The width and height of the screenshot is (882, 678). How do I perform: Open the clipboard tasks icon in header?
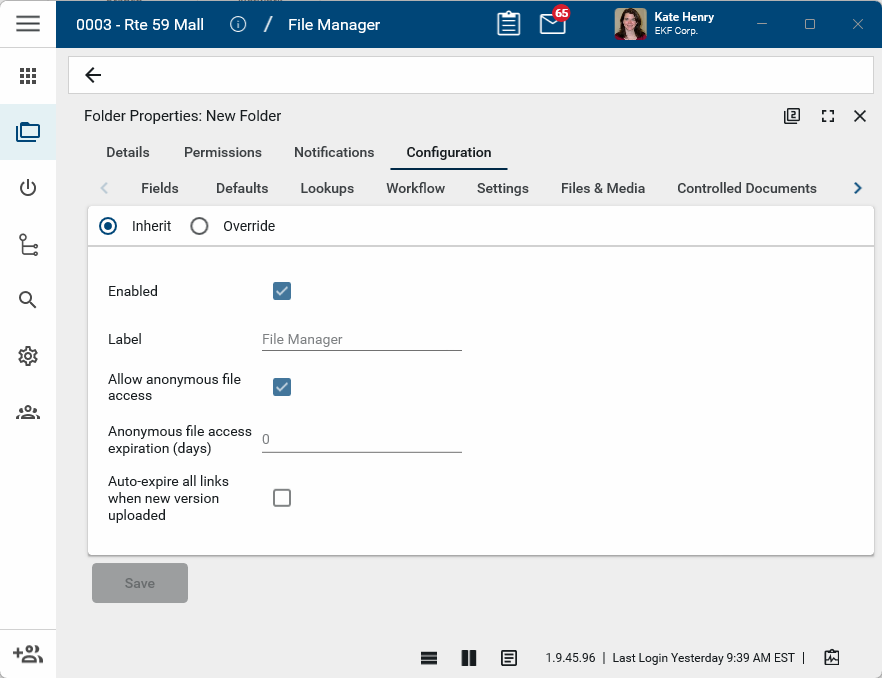(509, 24)
